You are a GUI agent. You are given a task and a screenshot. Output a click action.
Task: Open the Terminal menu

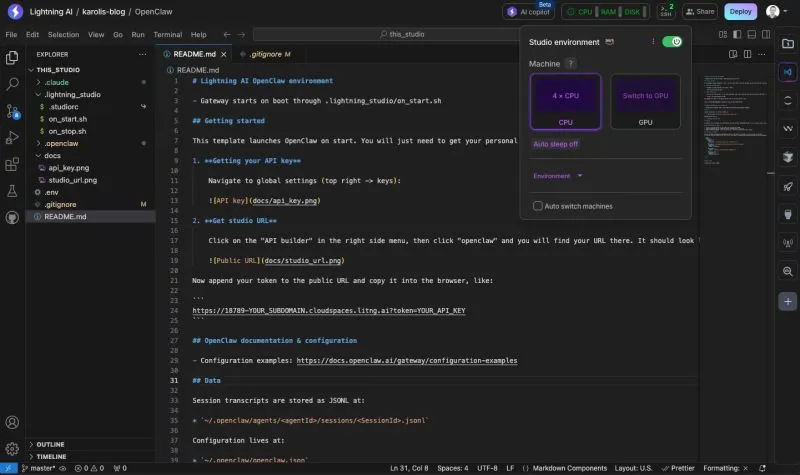pos(166,34)
